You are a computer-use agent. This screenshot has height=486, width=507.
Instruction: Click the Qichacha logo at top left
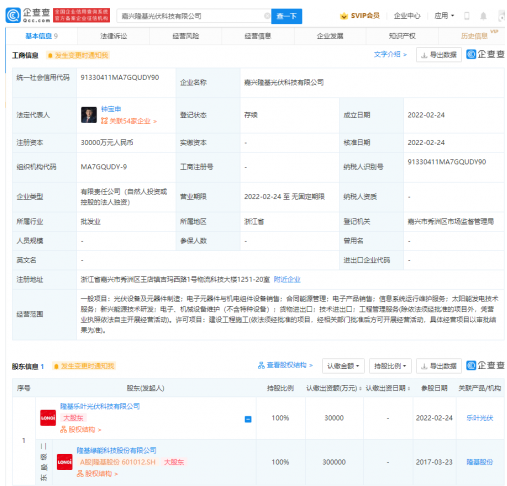(x=28, y=15)
